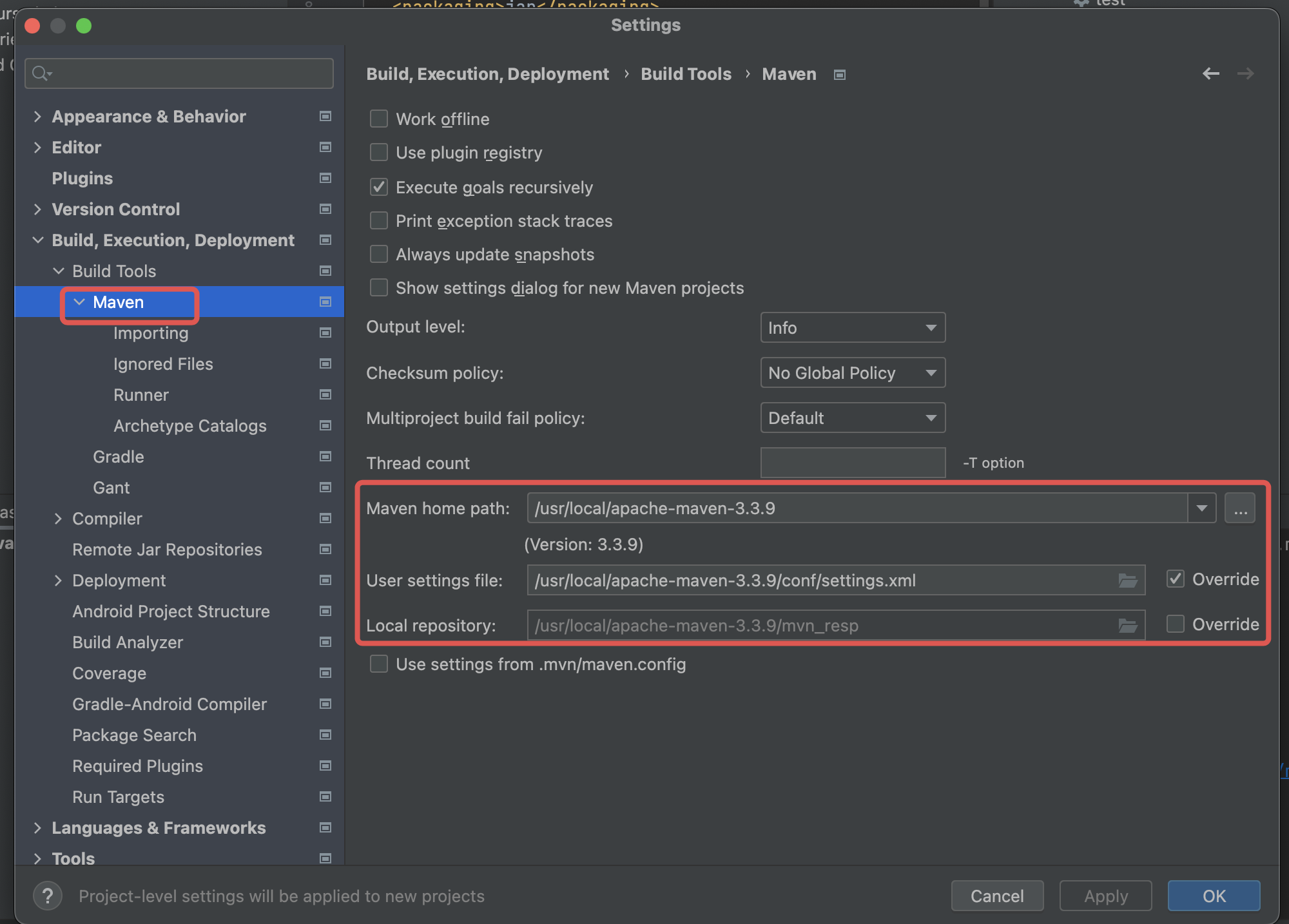Image resolution: width=1289 pixels, height=924 pixels.
Task: Click folder icon in User settings file field
Action: pyautogui.click(x=1127, y=581)
